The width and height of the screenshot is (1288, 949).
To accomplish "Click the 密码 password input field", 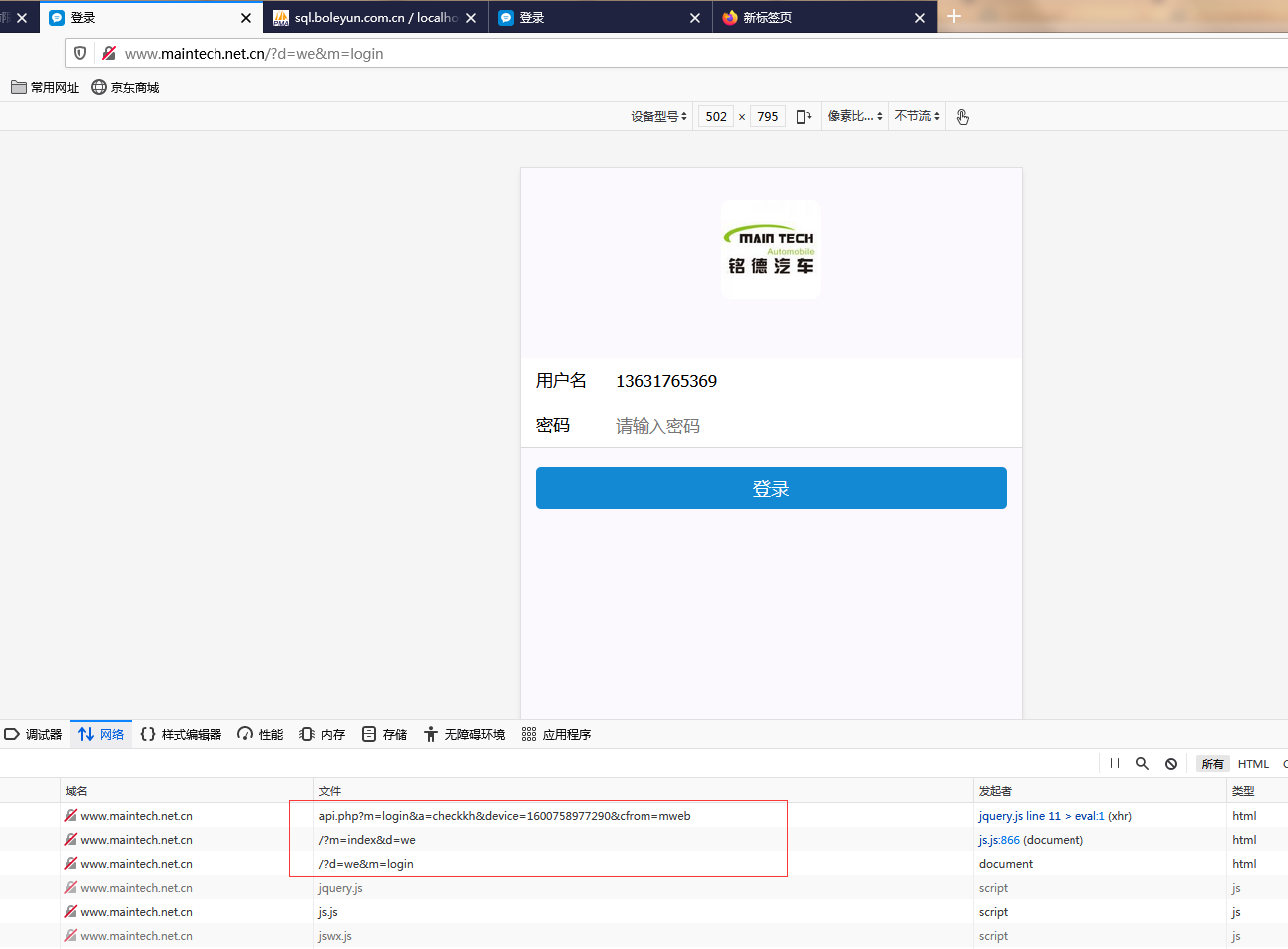I will (x=810, y=426).
